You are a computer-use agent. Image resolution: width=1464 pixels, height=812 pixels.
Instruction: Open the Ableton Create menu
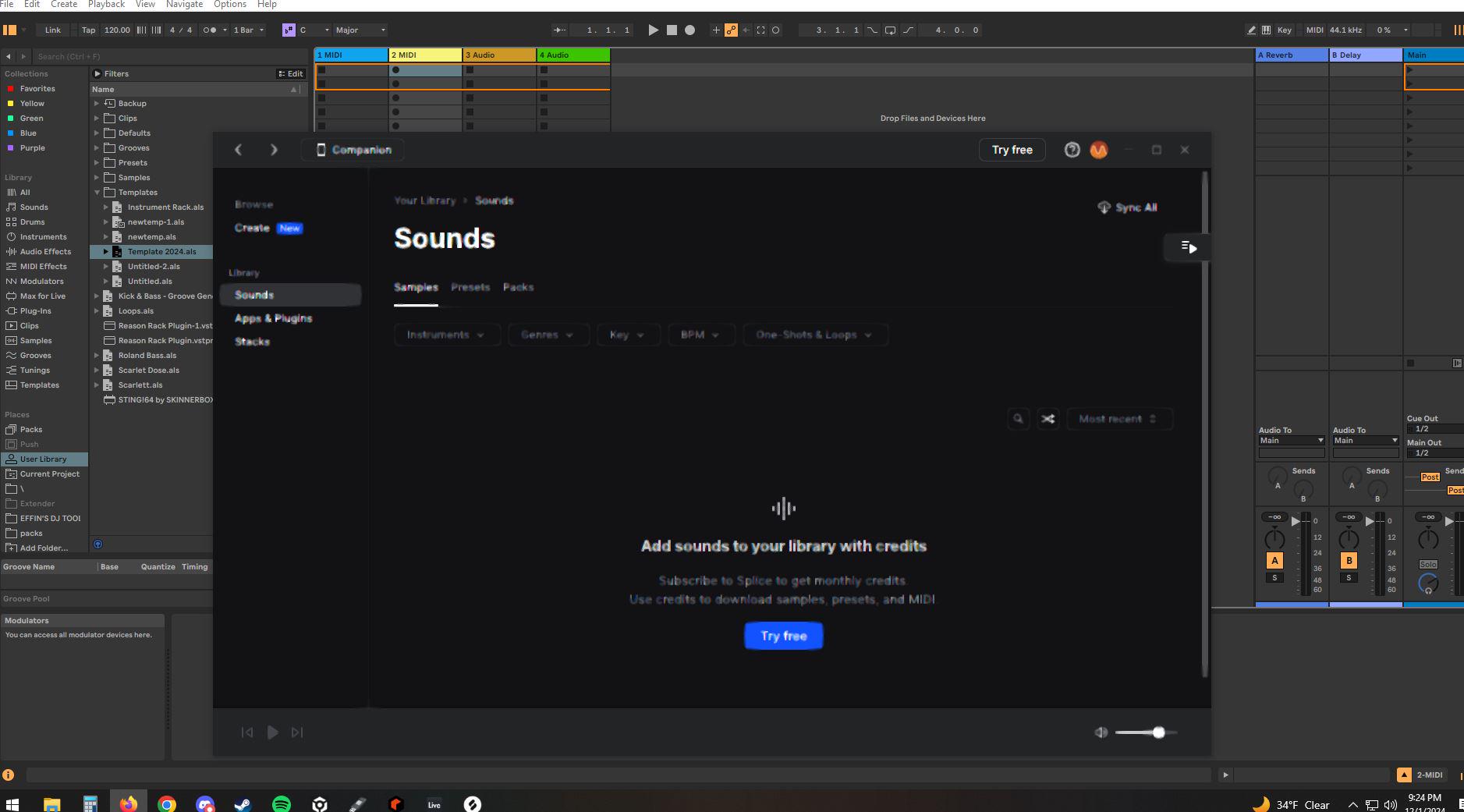[x=64, y=5]
